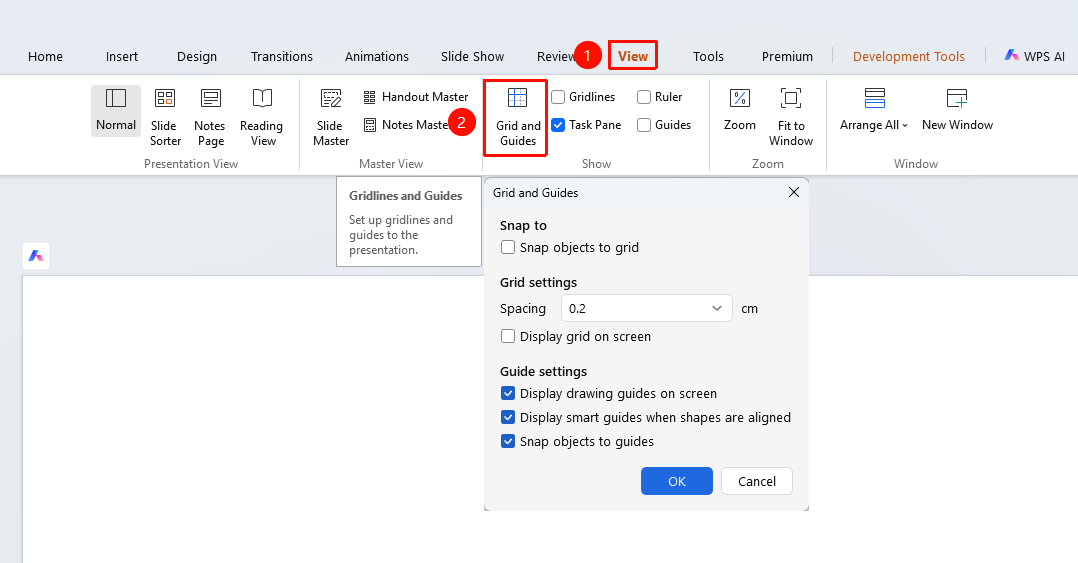
Task: Uncheck Snap objects to guides
Action: coord(508,441)
